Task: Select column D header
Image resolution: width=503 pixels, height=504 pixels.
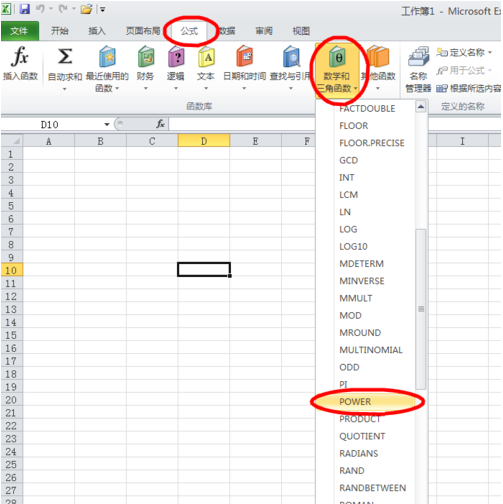Action: (204, 141)
